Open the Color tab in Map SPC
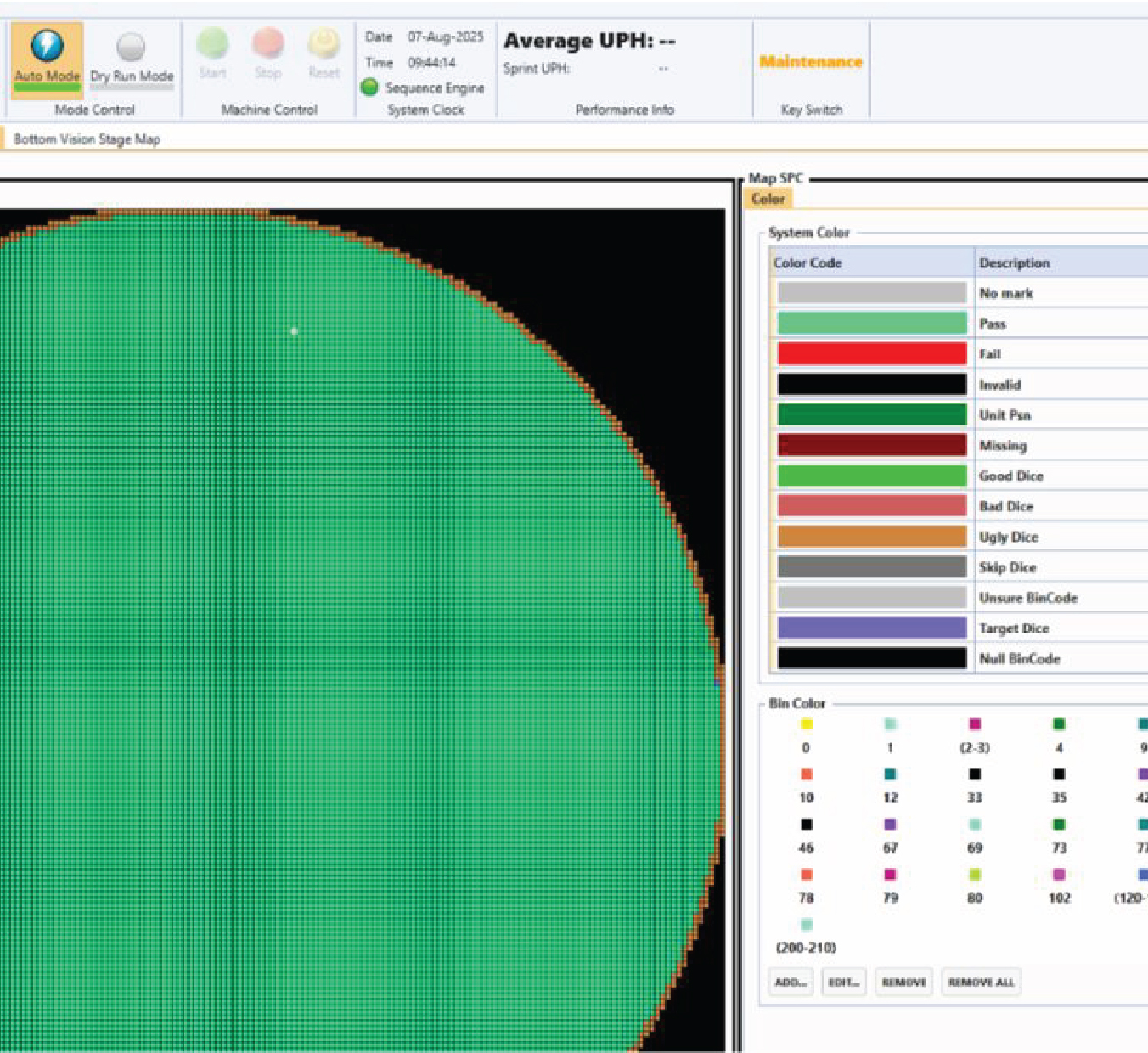 [x=768, y=199]
